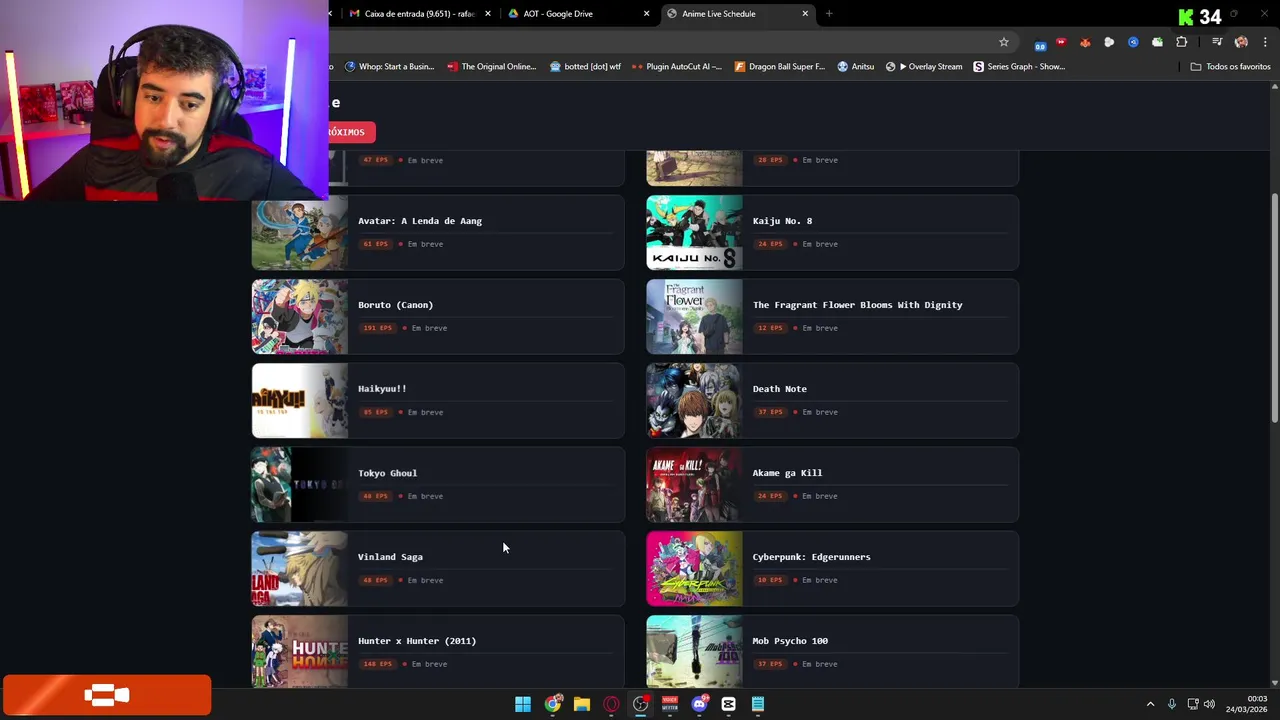Open the Mob Psycho 100 title

[790, 641]
